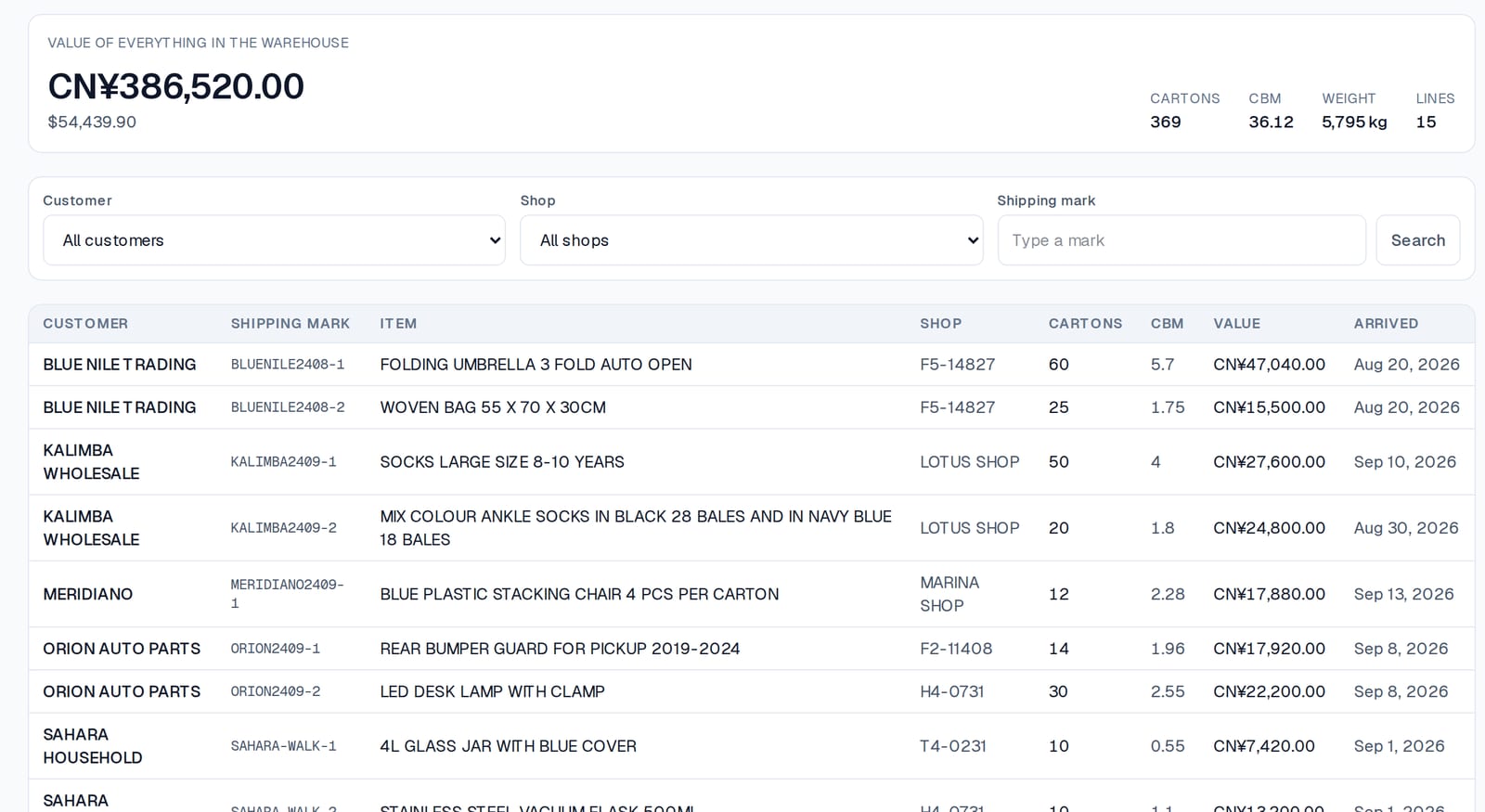1485x812 pixels.
Task: Click the Search button
Action: tap(1417, 240)
